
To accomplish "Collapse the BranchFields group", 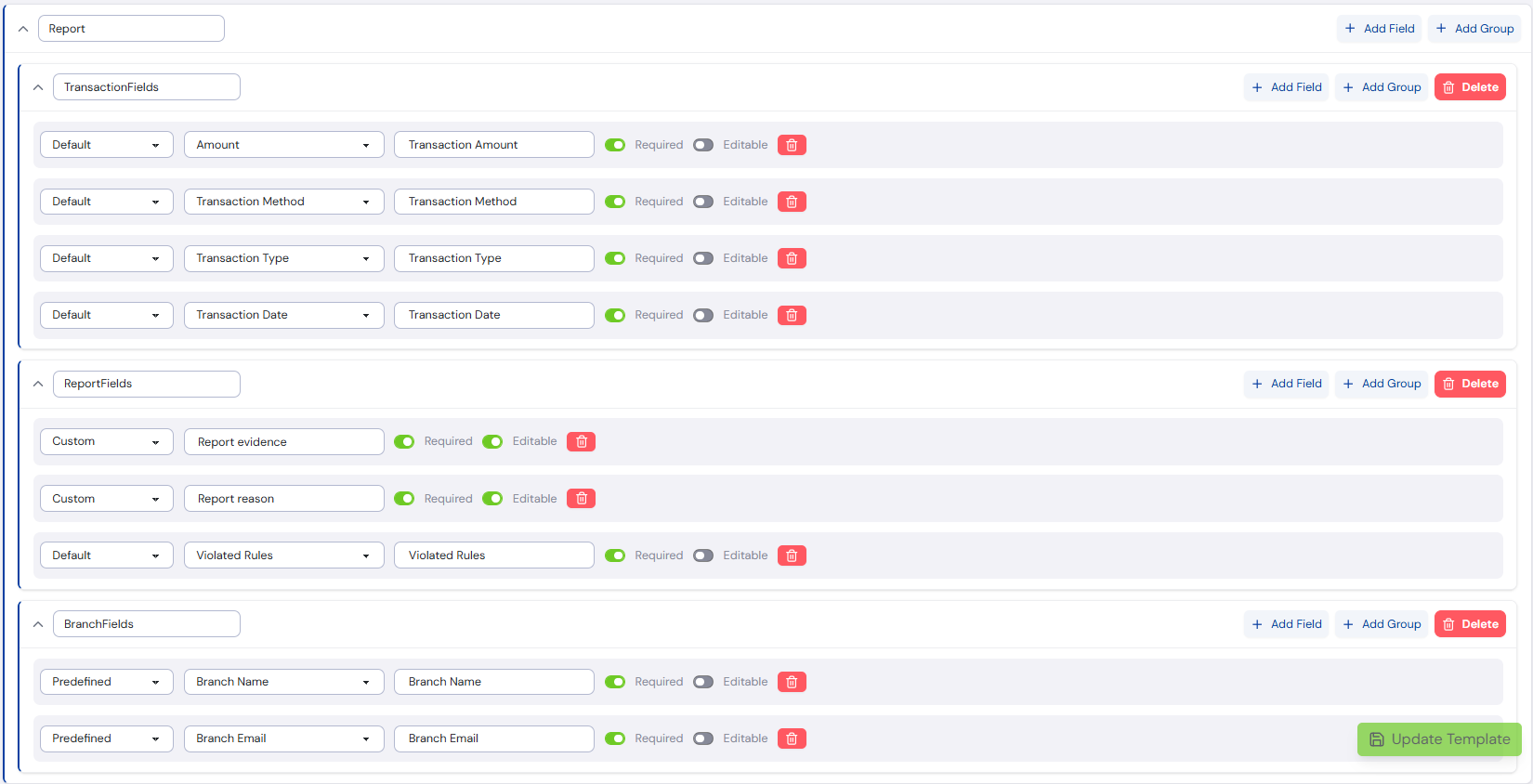I will (x=38, y=624).
